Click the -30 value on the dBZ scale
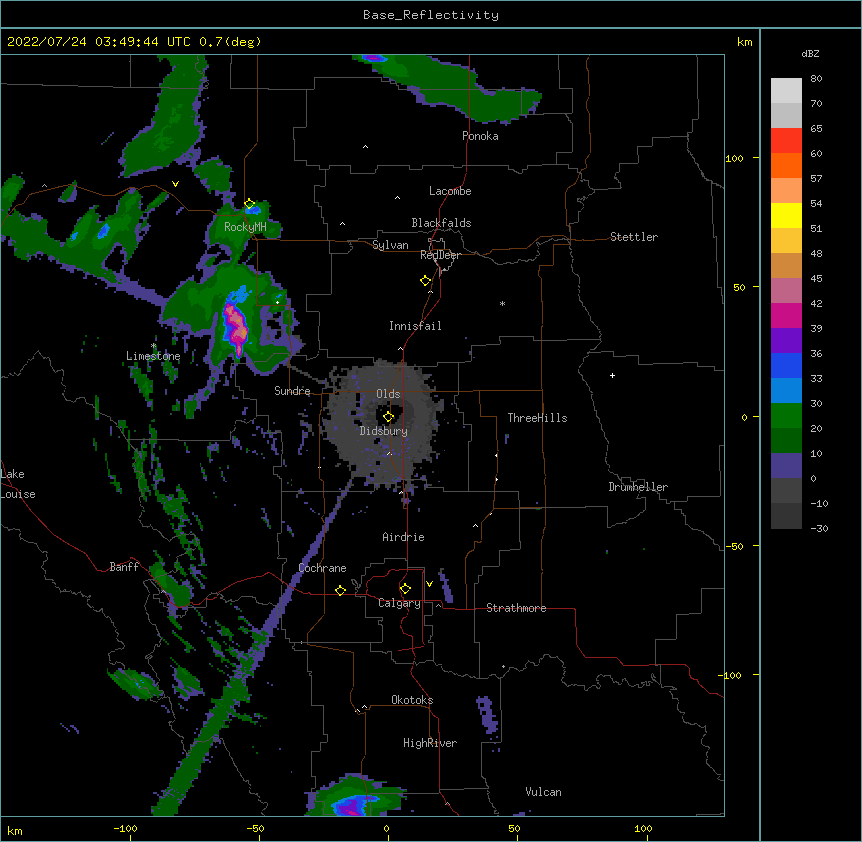 coord(819,528)
